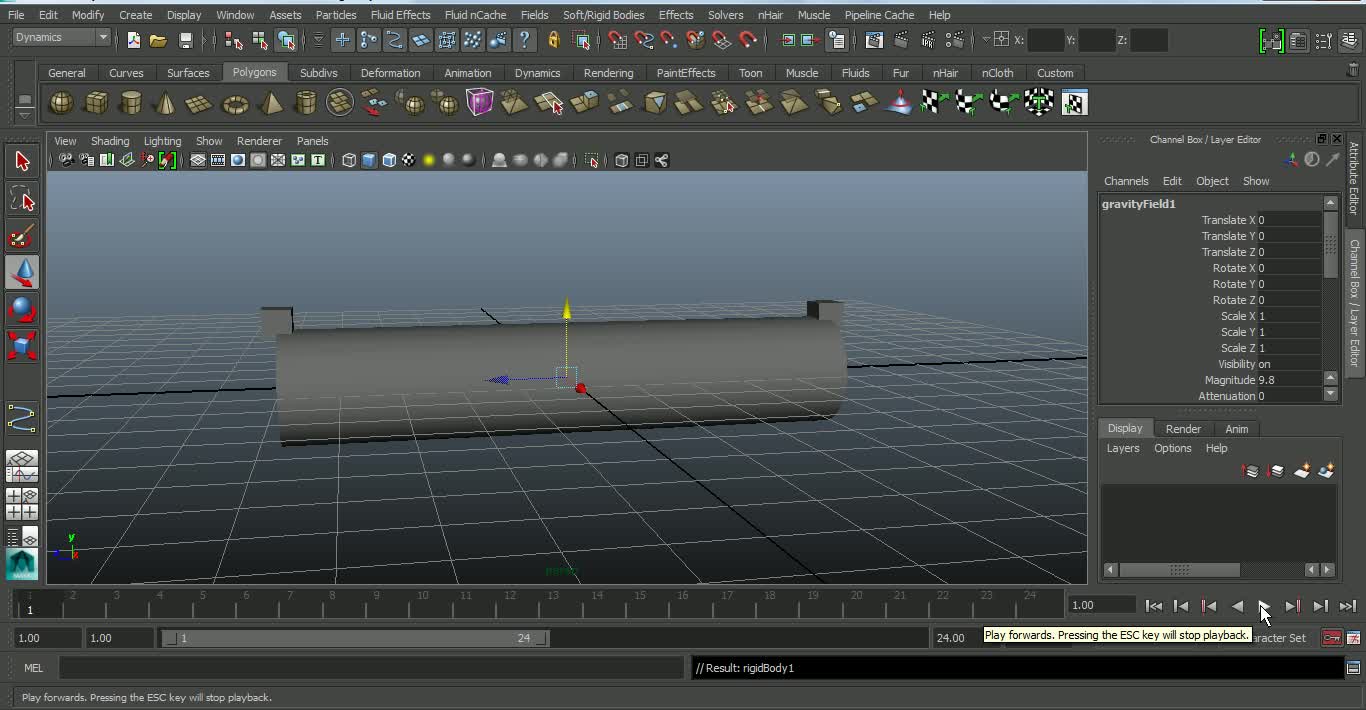Screen dimensions: 1366x710
Task: Open the UV Texture Editor shelf icon
Action: point(1074,102)
